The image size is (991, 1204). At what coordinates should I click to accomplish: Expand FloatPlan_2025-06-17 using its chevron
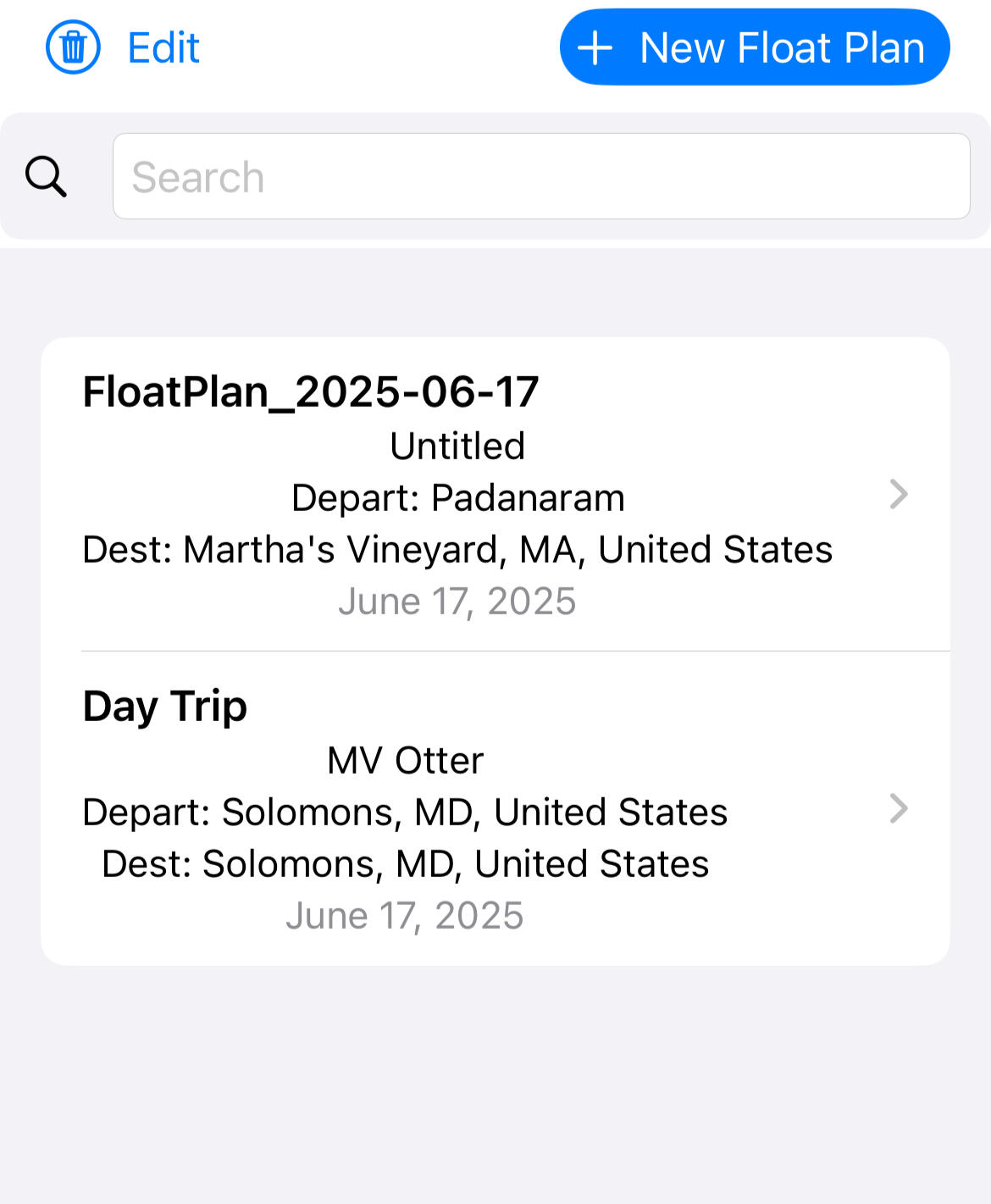[899, 494]
